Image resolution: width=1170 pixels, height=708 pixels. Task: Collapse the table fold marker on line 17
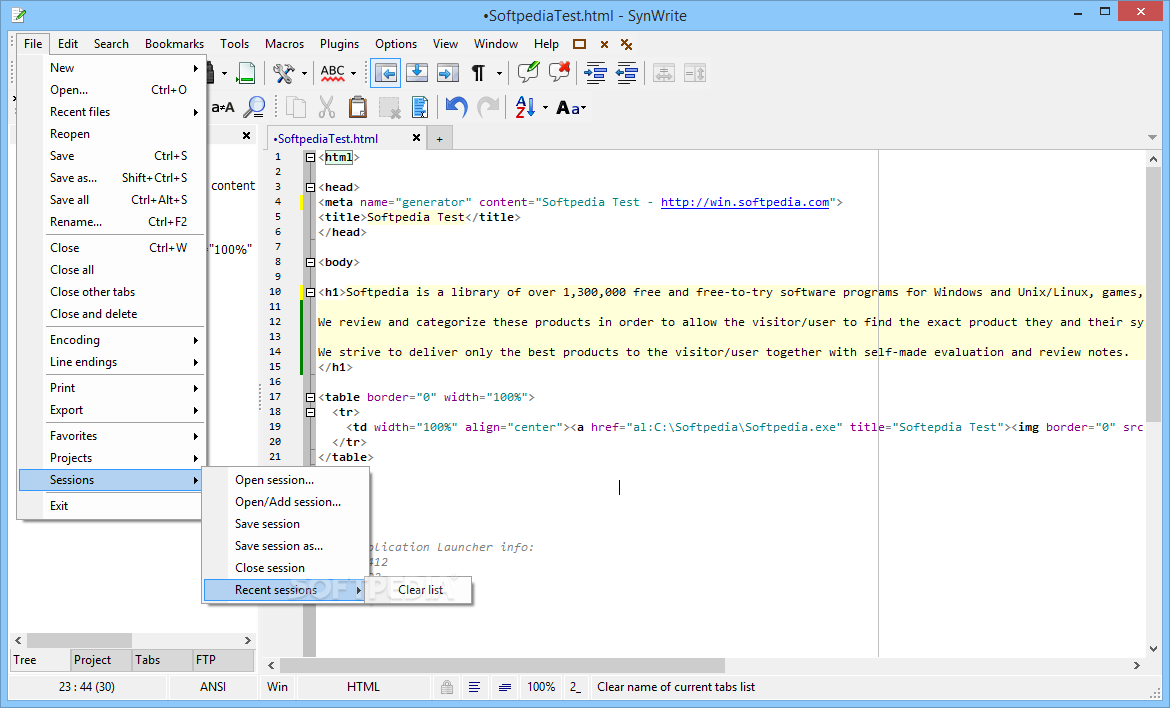tap(310, 398)
